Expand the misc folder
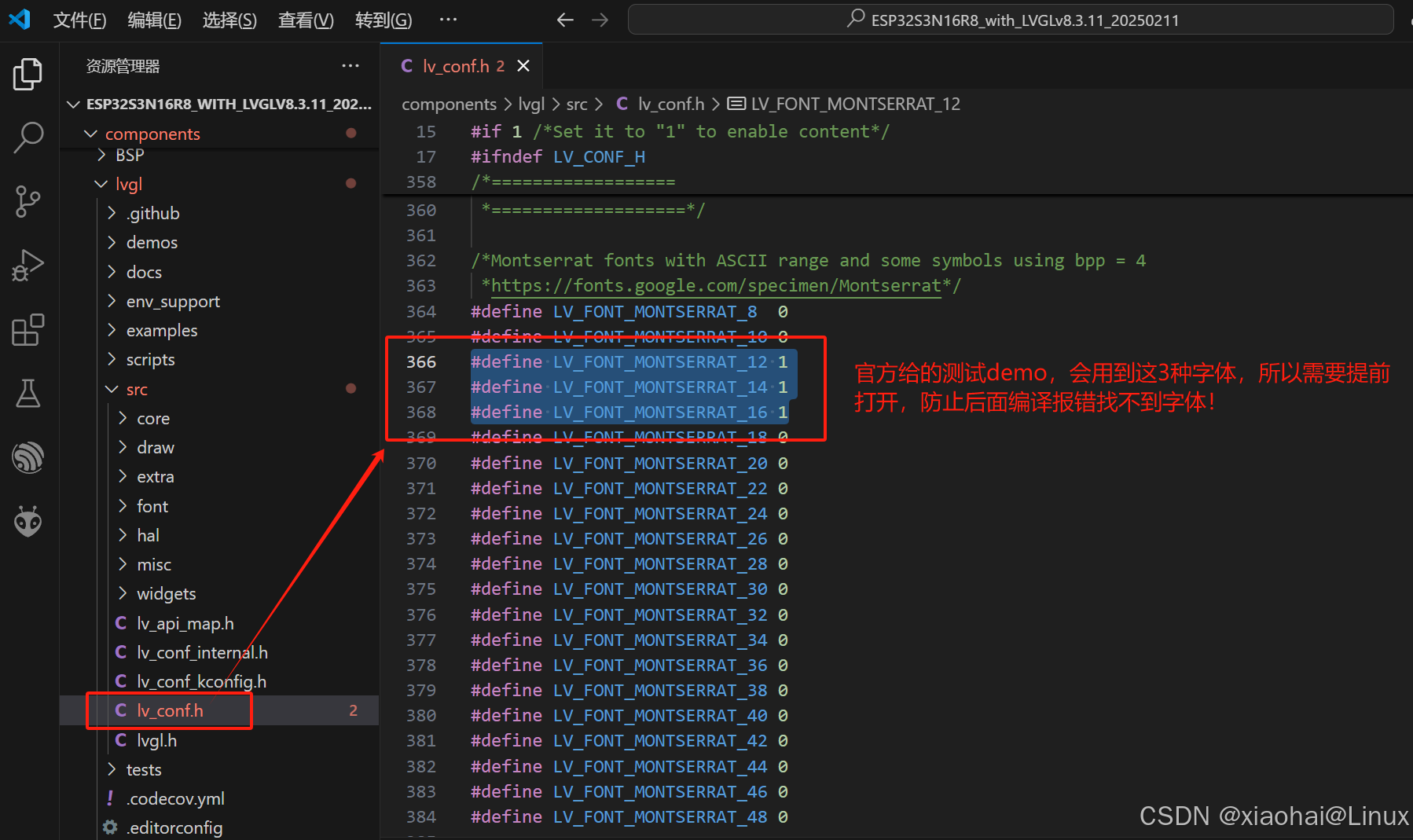Viewport: 1413px width, 840px height. tap(220, 564)
